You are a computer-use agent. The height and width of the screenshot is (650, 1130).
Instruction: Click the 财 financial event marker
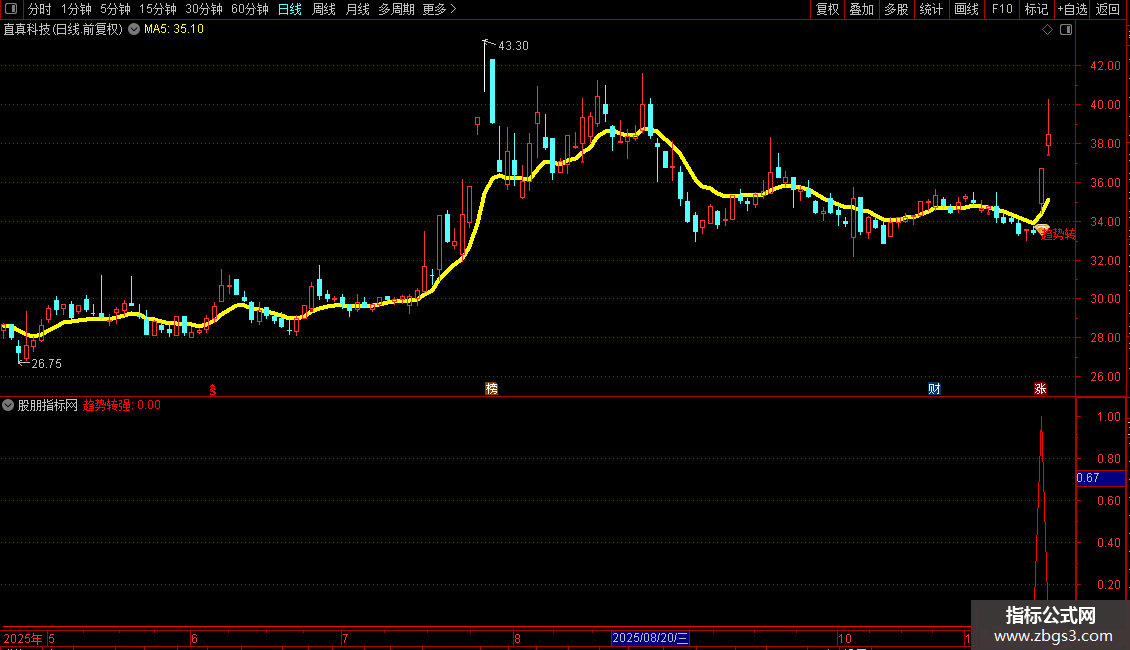[x=934, y=388]
